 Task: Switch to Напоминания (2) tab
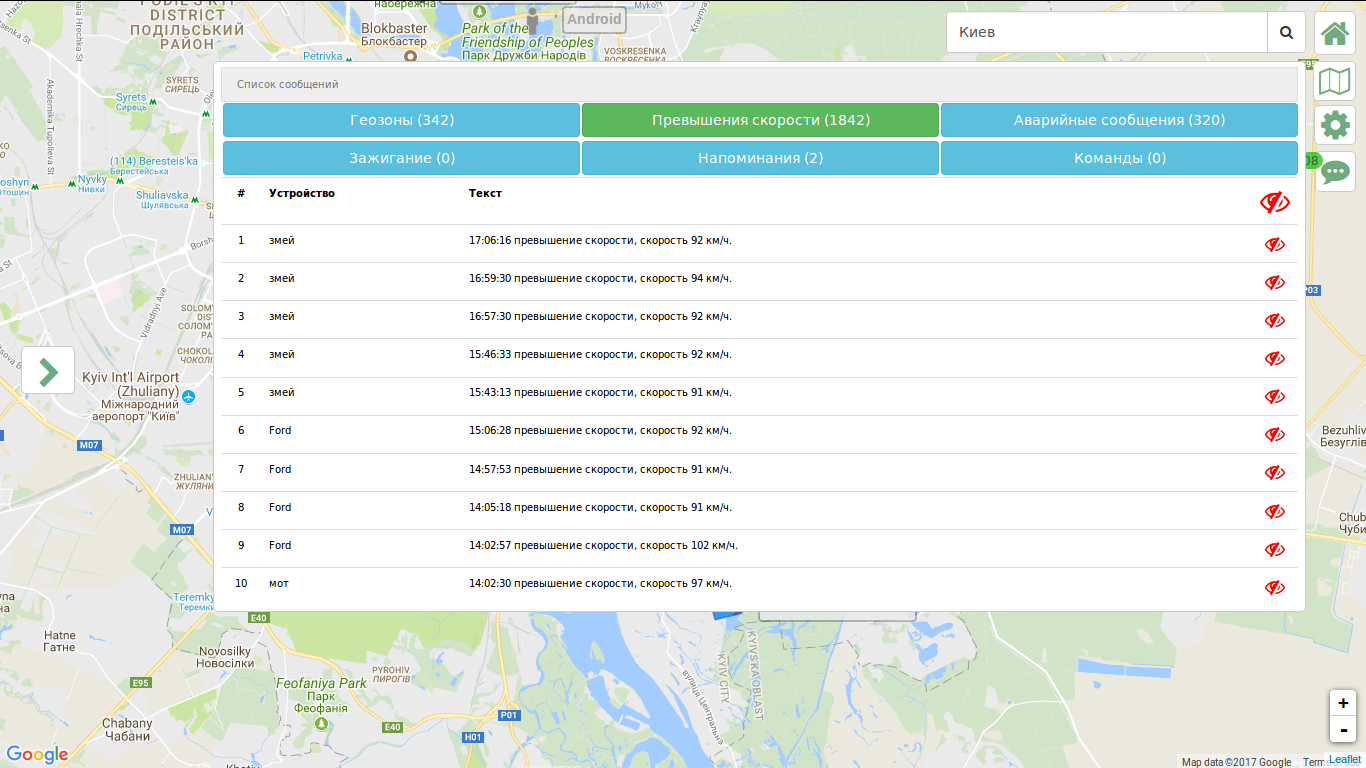pos(761,158)
